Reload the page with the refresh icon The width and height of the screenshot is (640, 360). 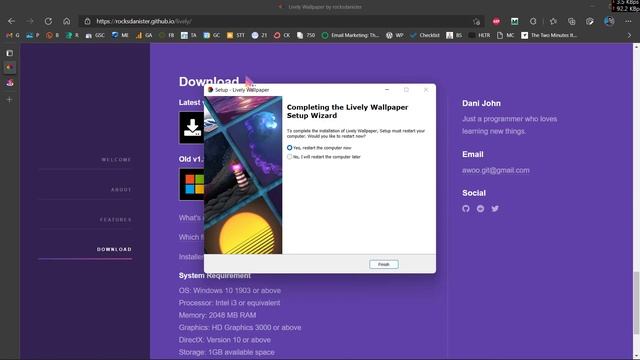48,21
